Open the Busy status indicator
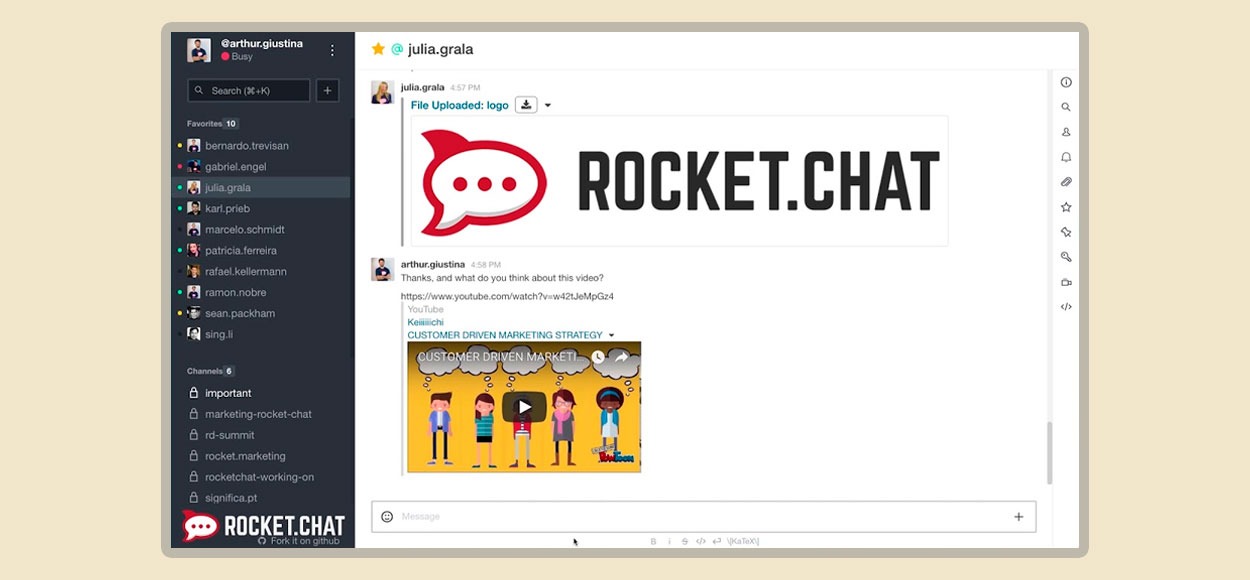The image size is (1250, 580). click(237, 57)
